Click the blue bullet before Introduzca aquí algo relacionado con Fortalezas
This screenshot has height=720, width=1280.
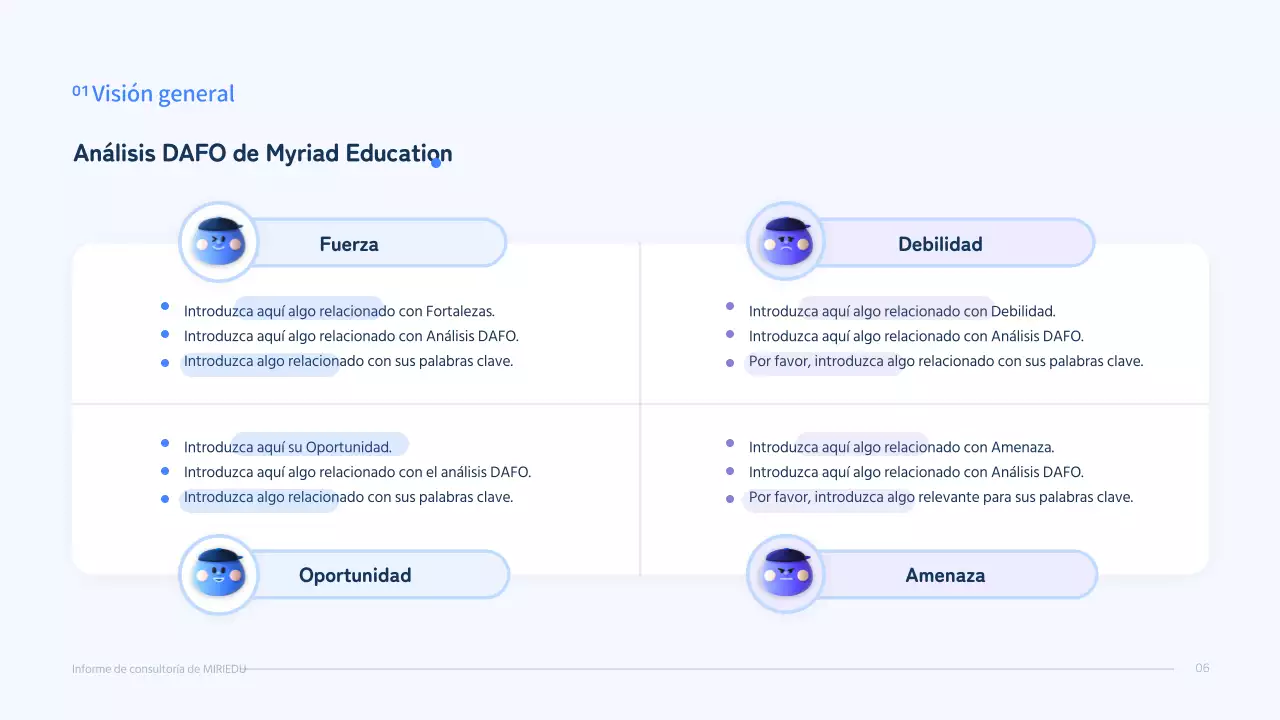point(165,307)
